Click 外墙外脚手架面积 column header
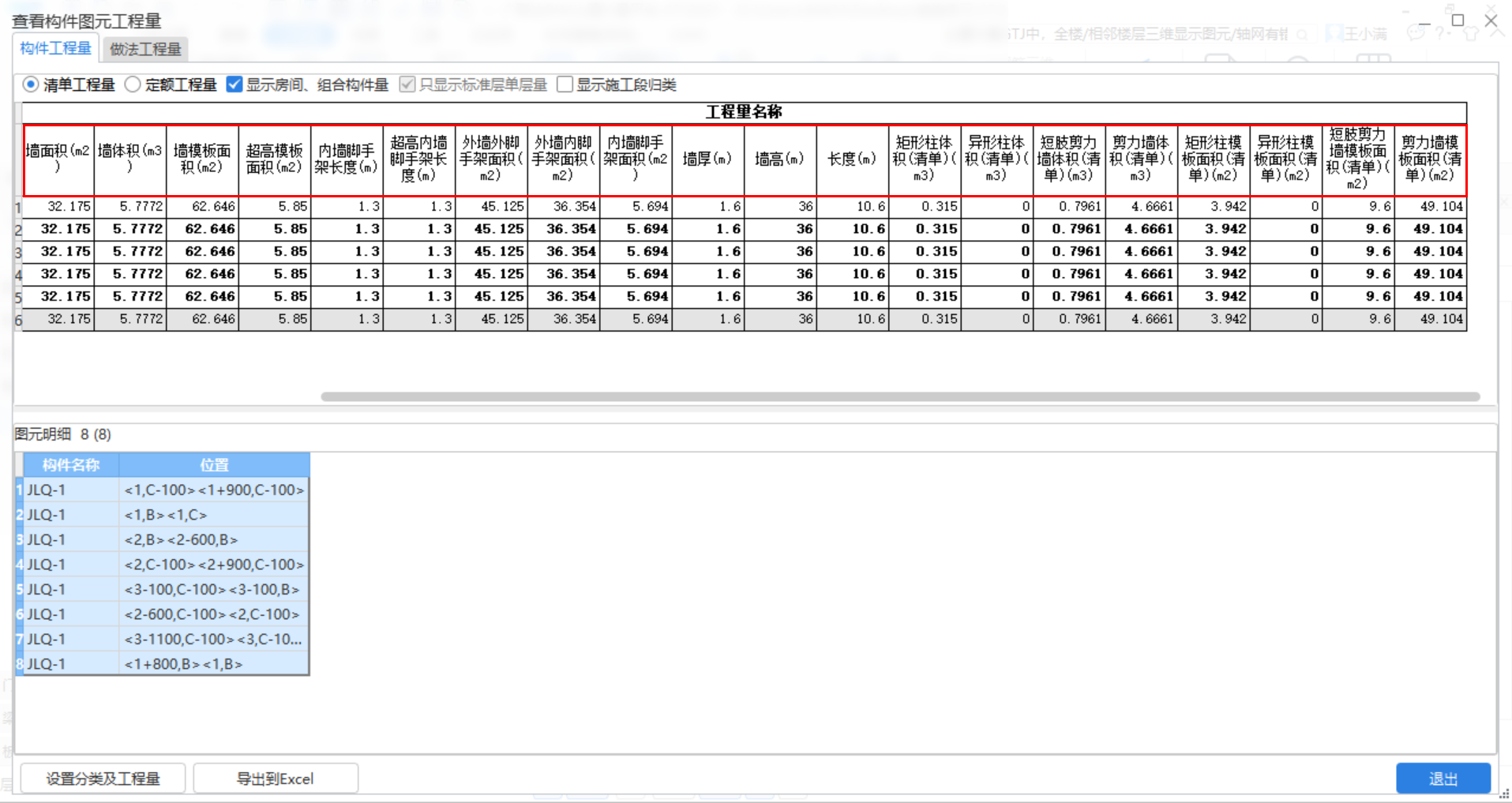Screen dimensions: 1512x803 point(491,159)
